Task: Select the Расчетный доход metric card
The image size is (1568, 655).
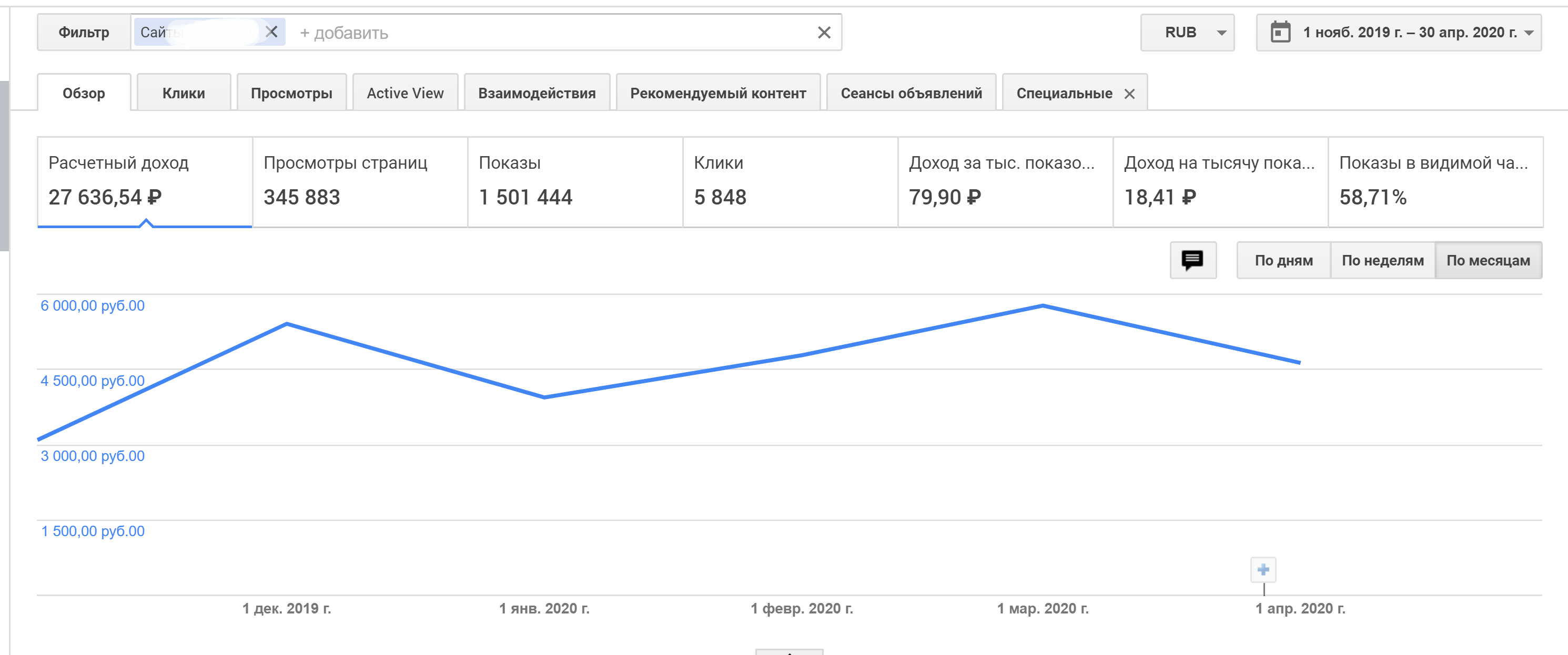Action: [x=145, y=182]
